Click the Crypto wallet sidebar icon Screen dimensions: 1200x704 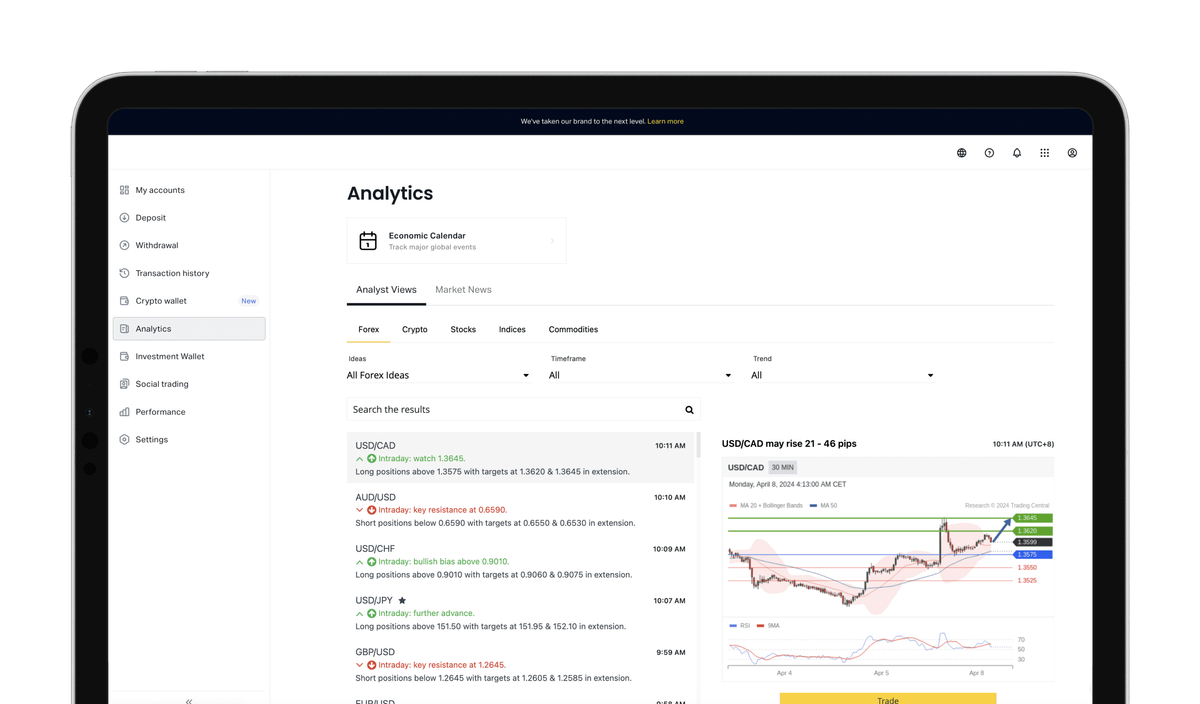click(124, 301)
